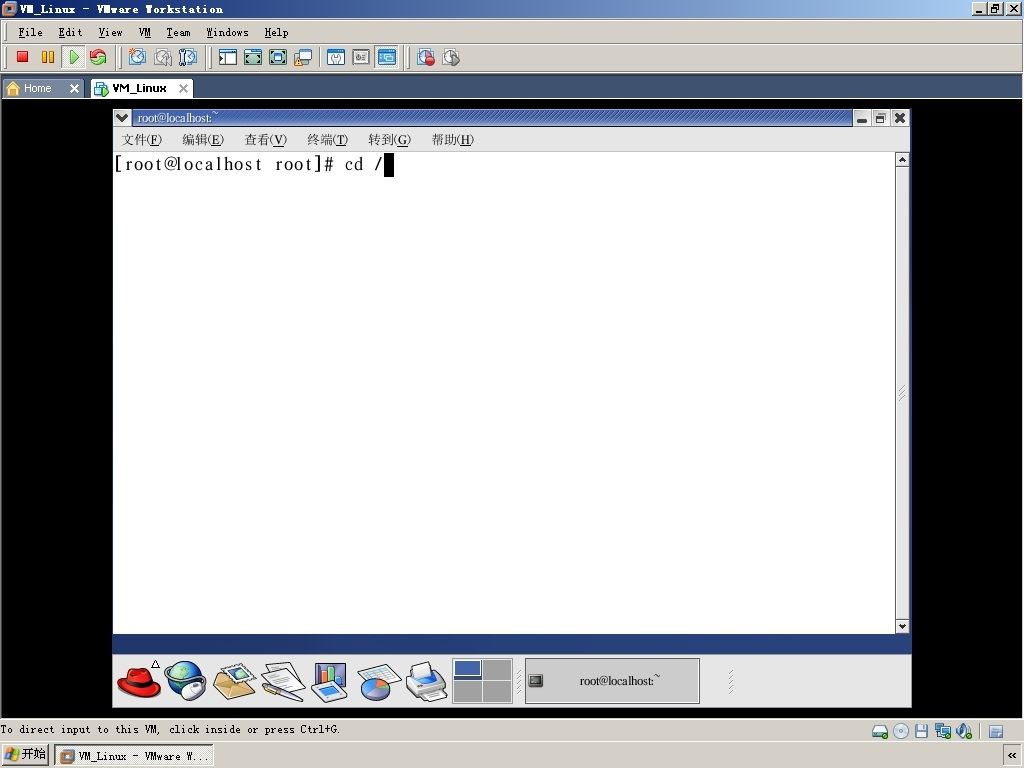Take a snapshot with the clock icon
Image resolution: width=1024 pixels, height=768 pixels.
pyautogui.click(x=137, y=57)
